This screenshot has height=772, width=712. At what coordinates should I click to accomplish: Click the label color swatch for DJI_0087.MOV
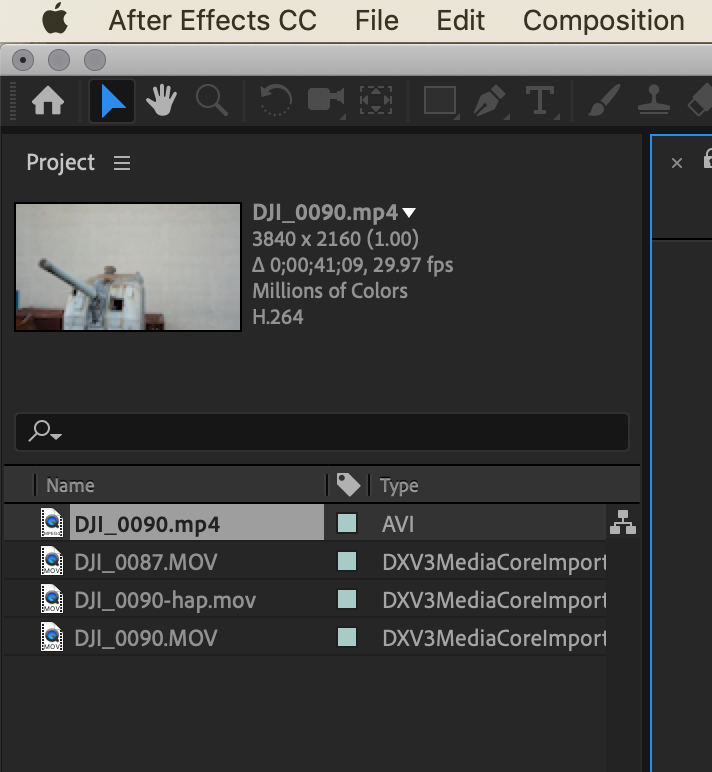(x=347, y=562)
